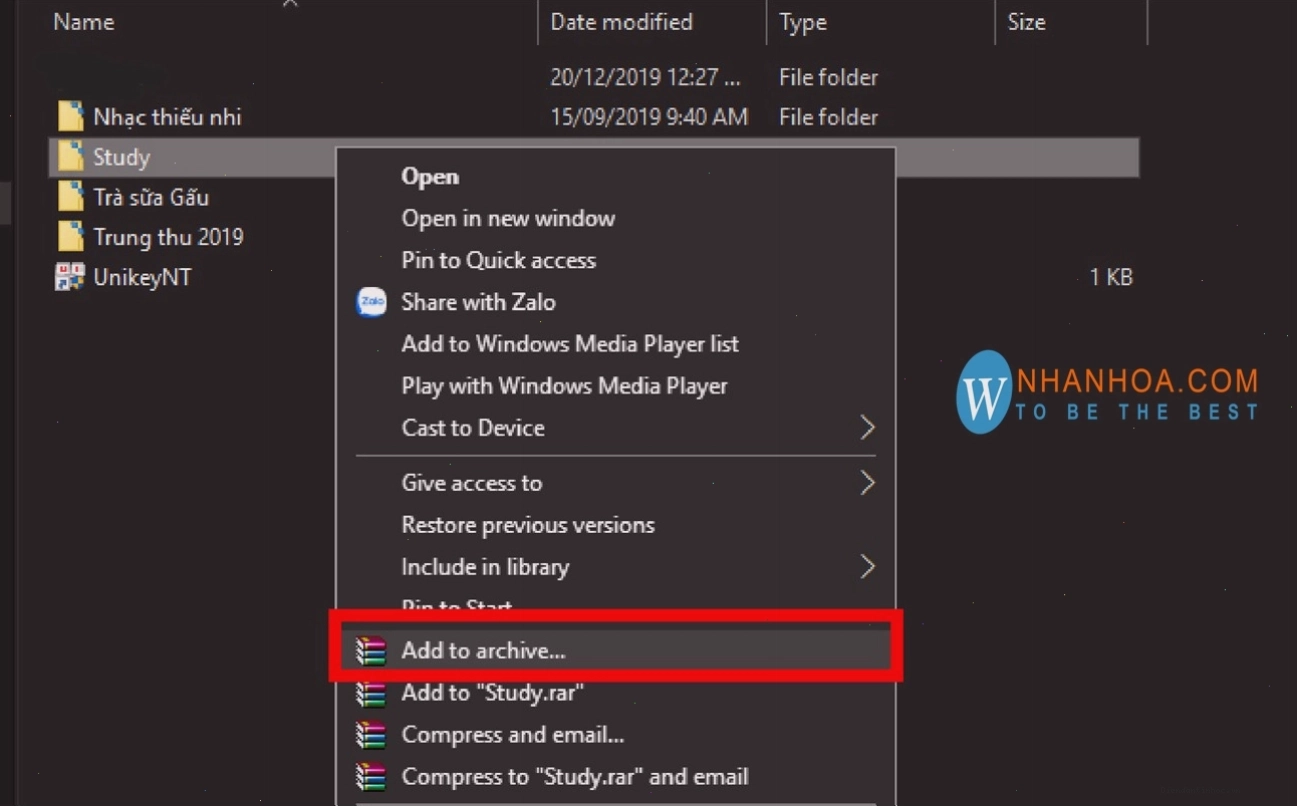Select the Trung thu 2019 folder name
1297x807 pixels.
click(x=168, y=237)
